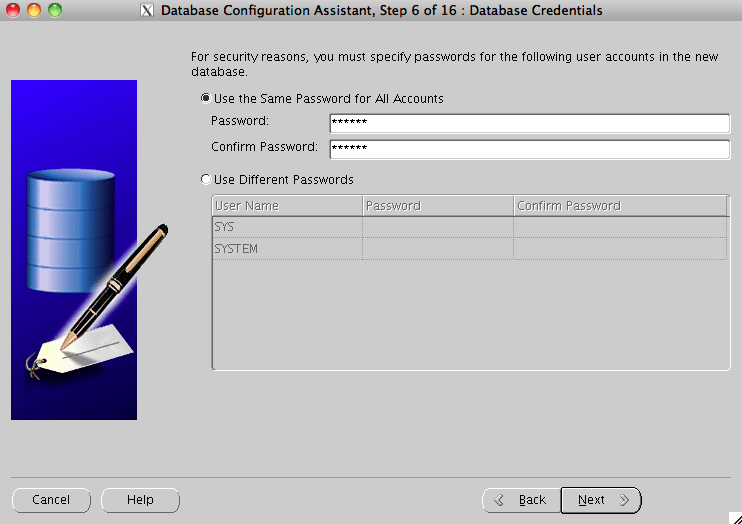
Task: Click the X11 icon in title bar
Action: click(147, 11)
